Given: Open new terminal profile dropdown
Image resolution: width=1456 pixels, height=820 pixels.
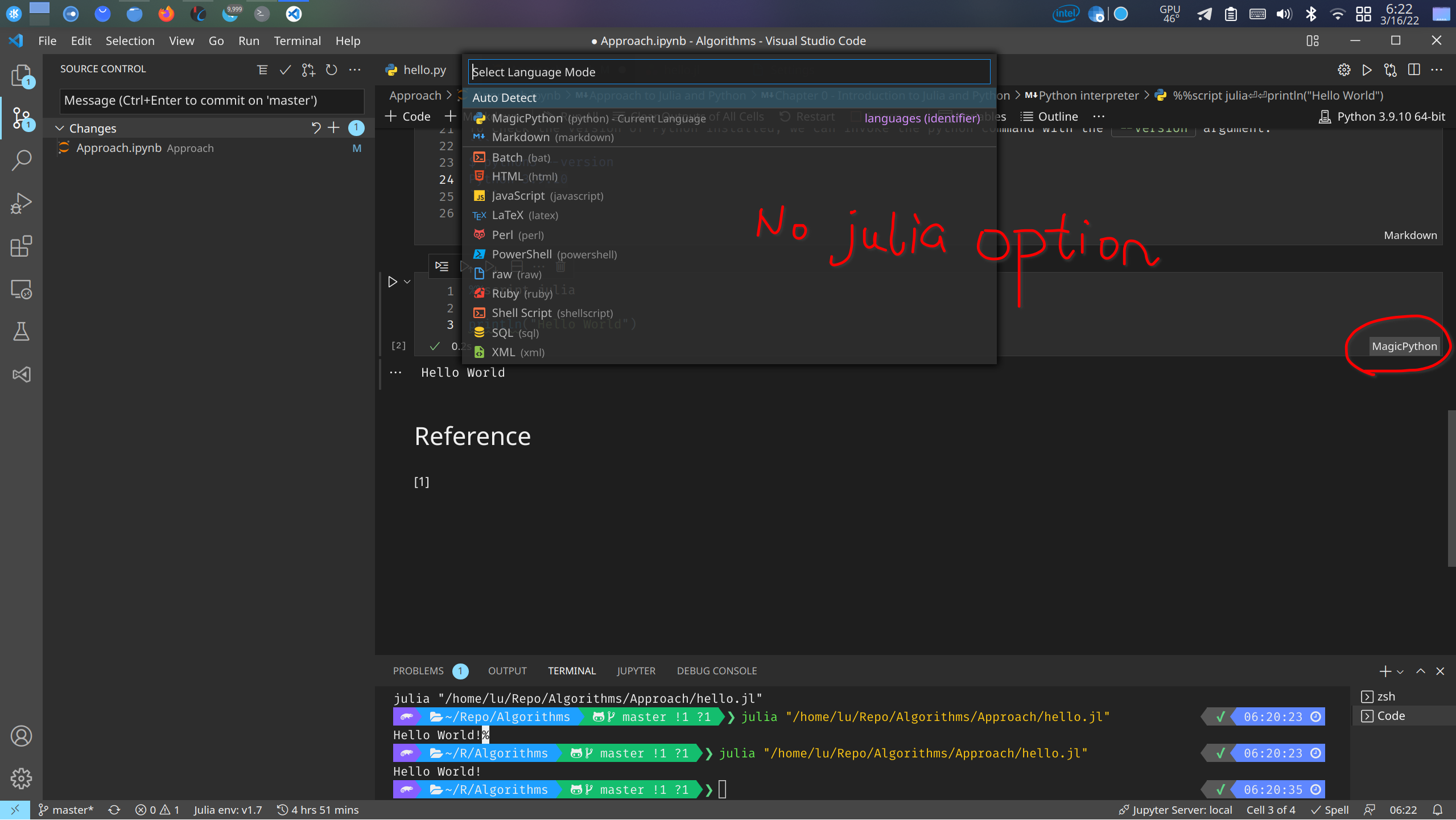Looking at the screenshot, I should (1400, 671).
